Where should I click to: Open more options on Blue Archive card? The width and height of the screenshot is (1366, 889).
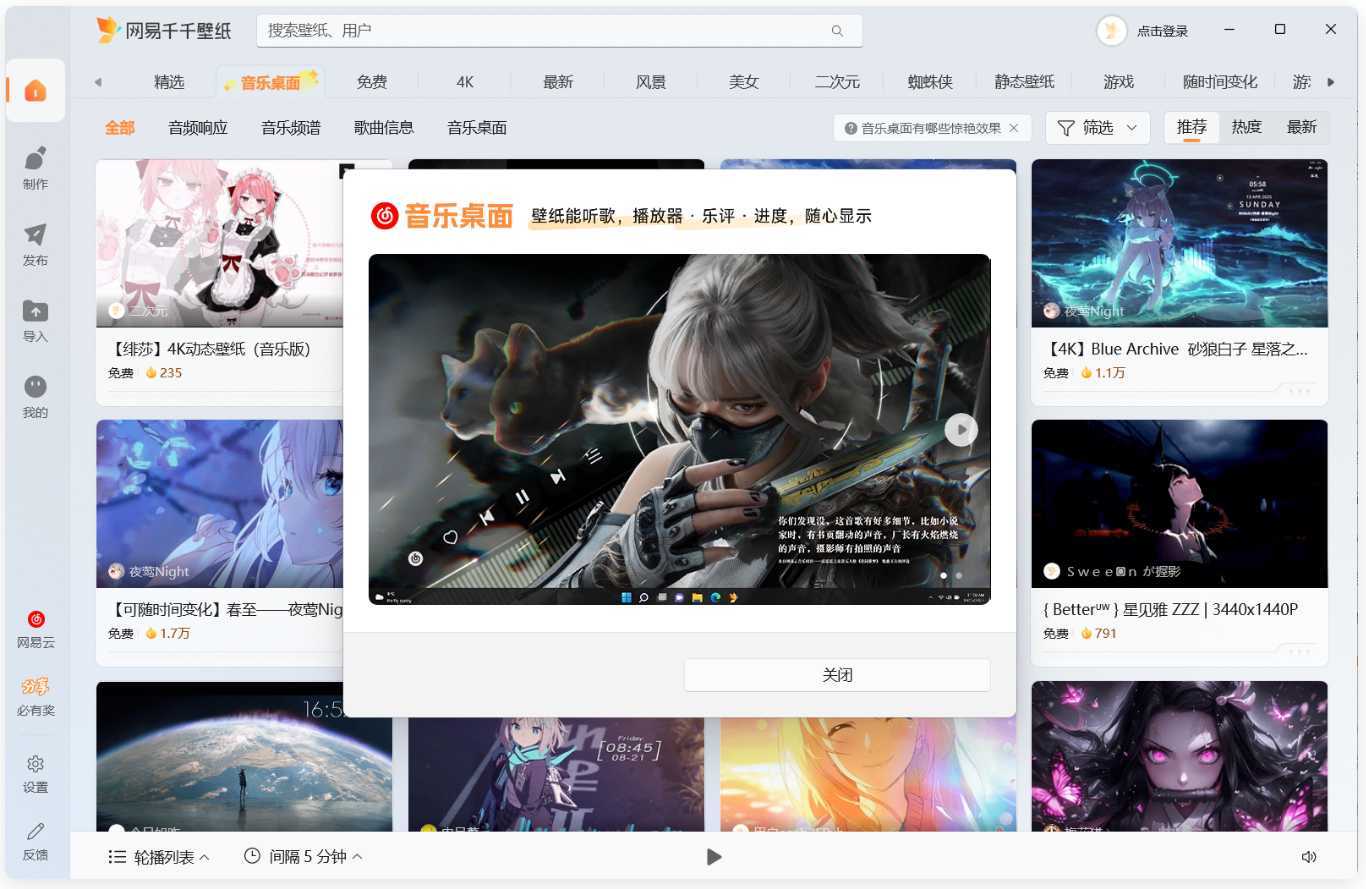(1300, 391)
